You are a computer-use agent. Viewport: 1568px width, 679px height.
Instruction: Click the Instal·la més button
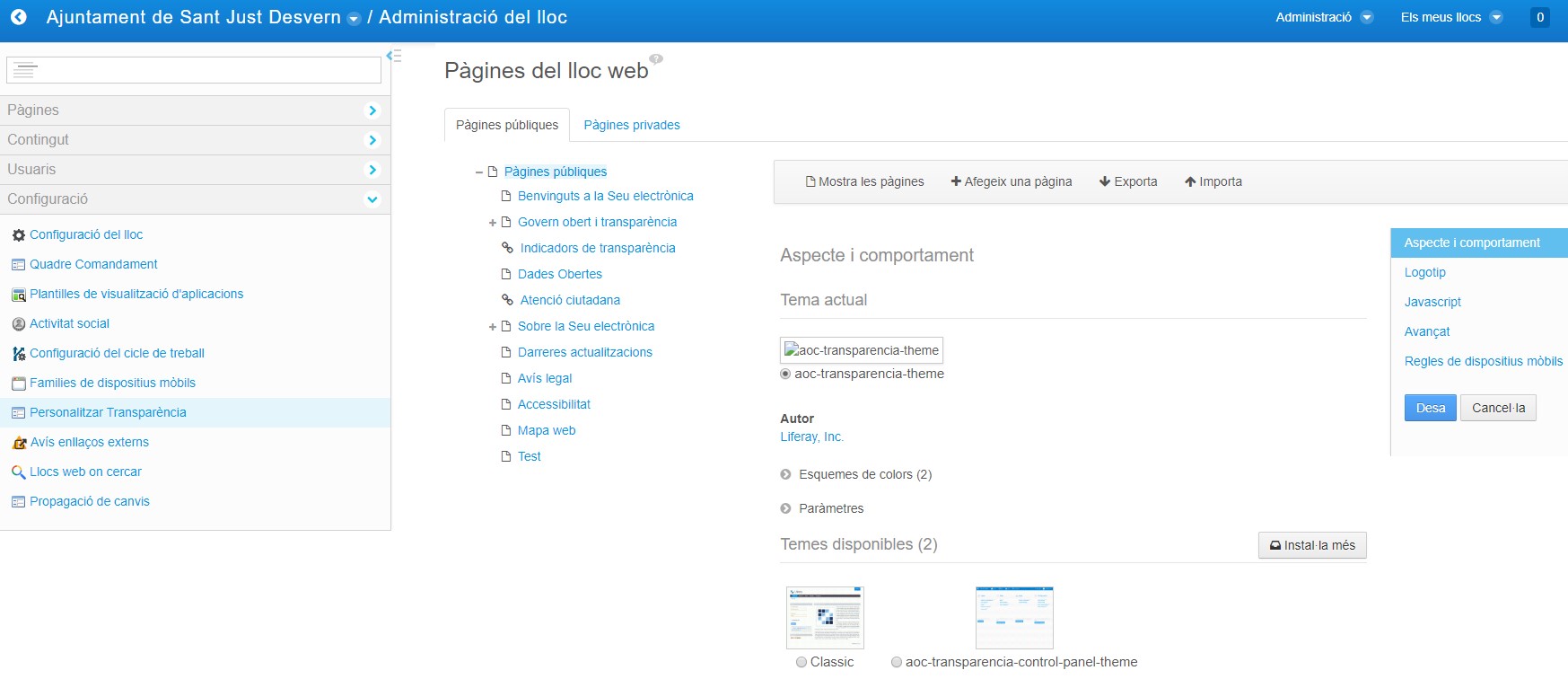coord(1312,545)
